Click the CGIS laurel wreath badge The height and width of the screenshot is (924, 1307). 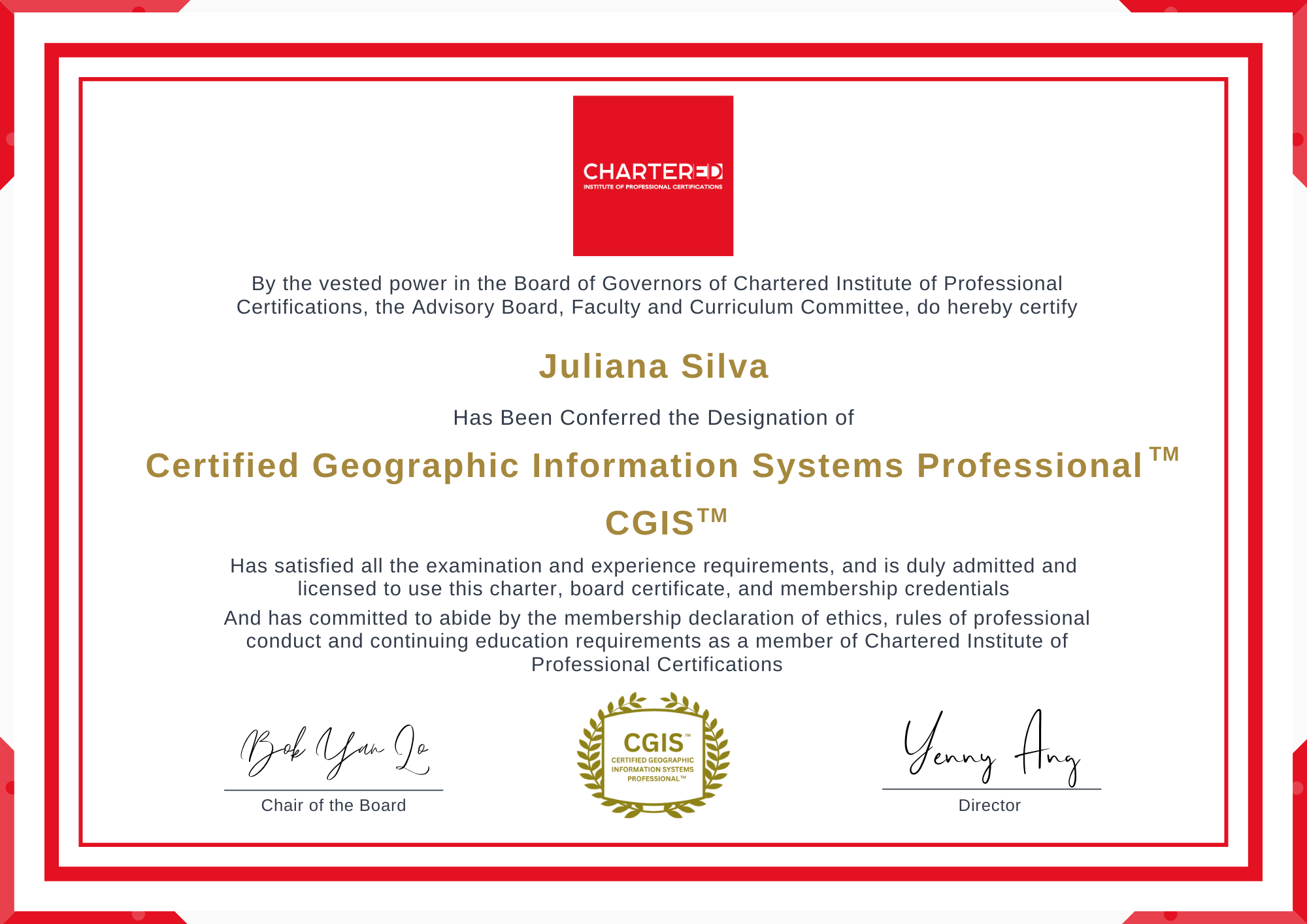point(653,755)
